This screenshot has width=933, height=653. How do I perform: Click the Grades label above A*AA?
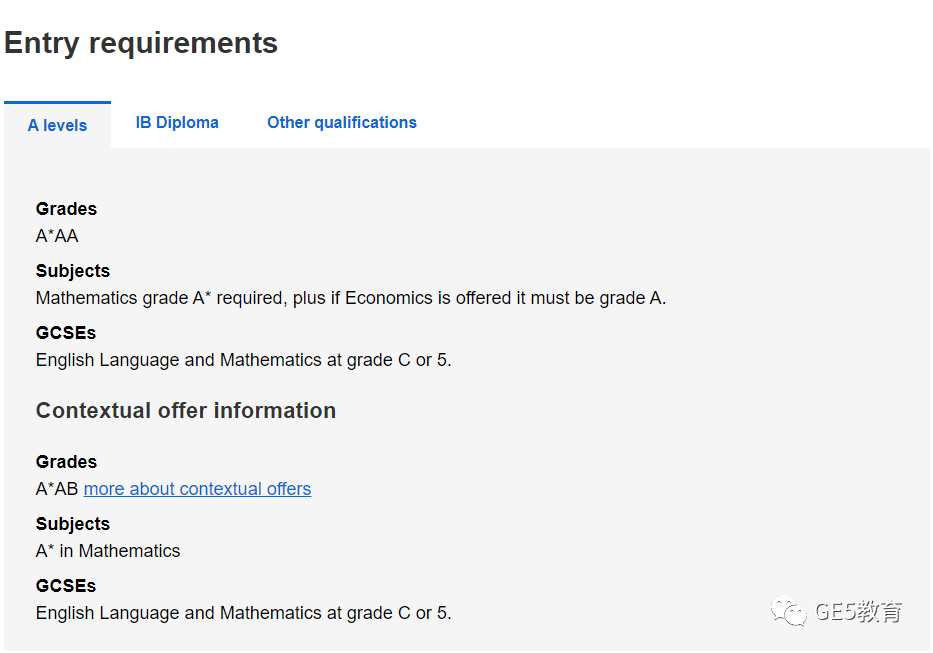(x=66, y=209)
